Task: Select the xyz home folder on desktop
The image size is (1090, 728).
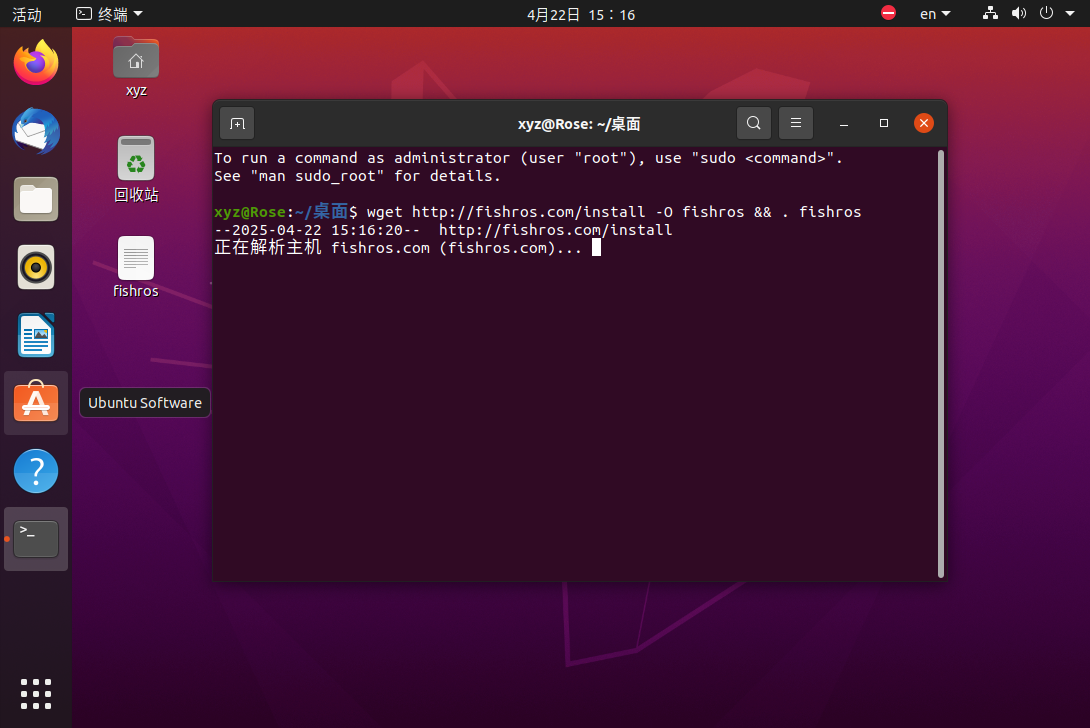Action: [x=136, y=67]
